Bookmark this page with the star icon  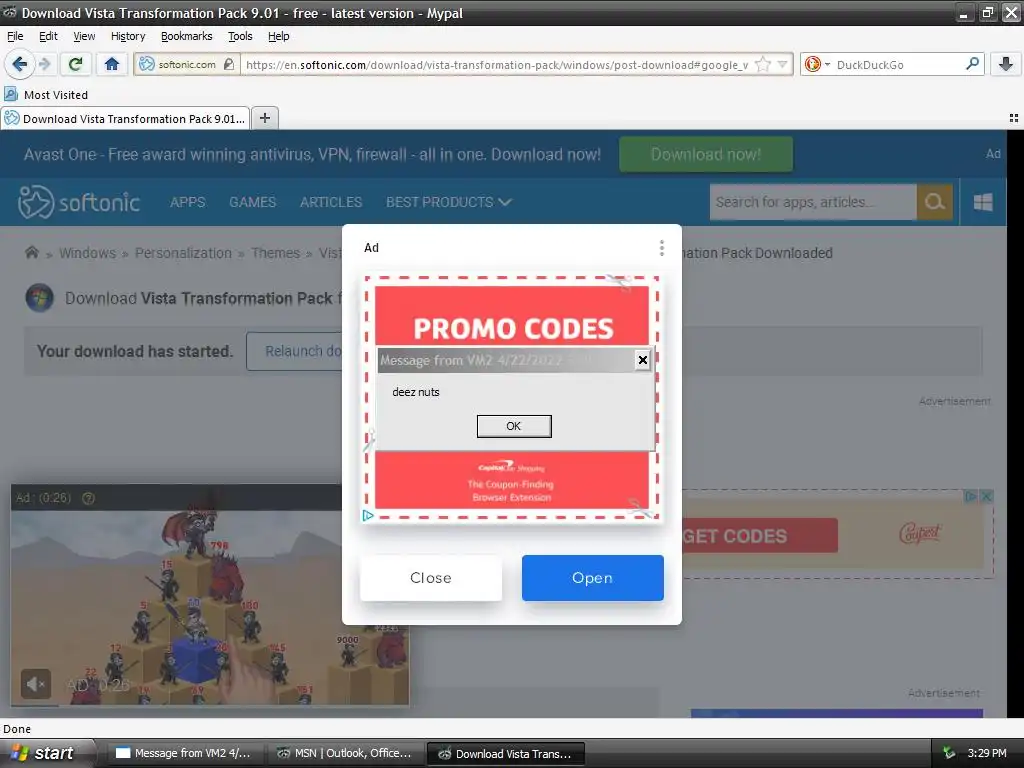pos(763,64)
